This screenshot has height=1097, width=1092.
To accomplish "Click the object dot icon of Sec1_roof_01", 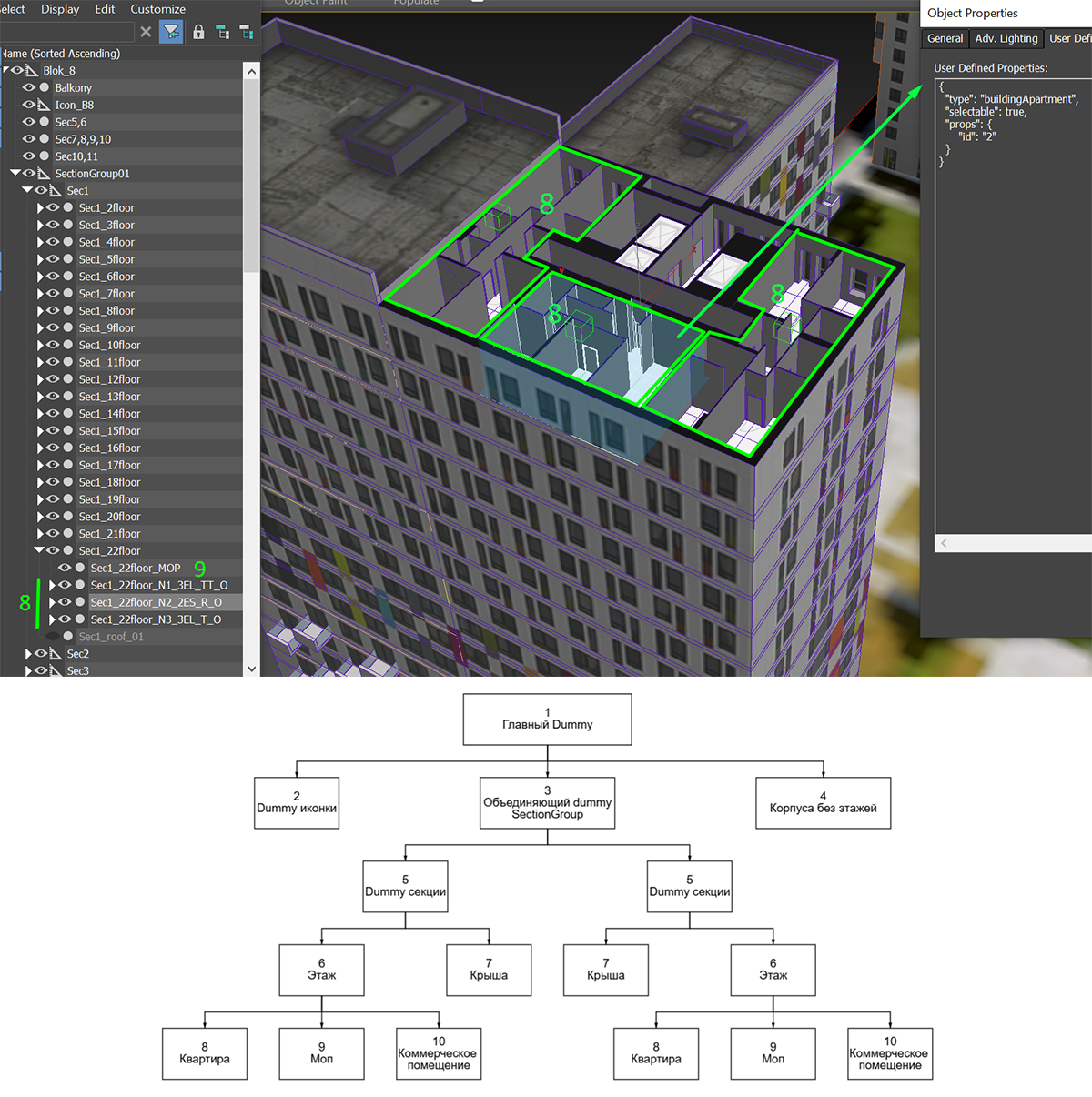I will pos(67,637).
